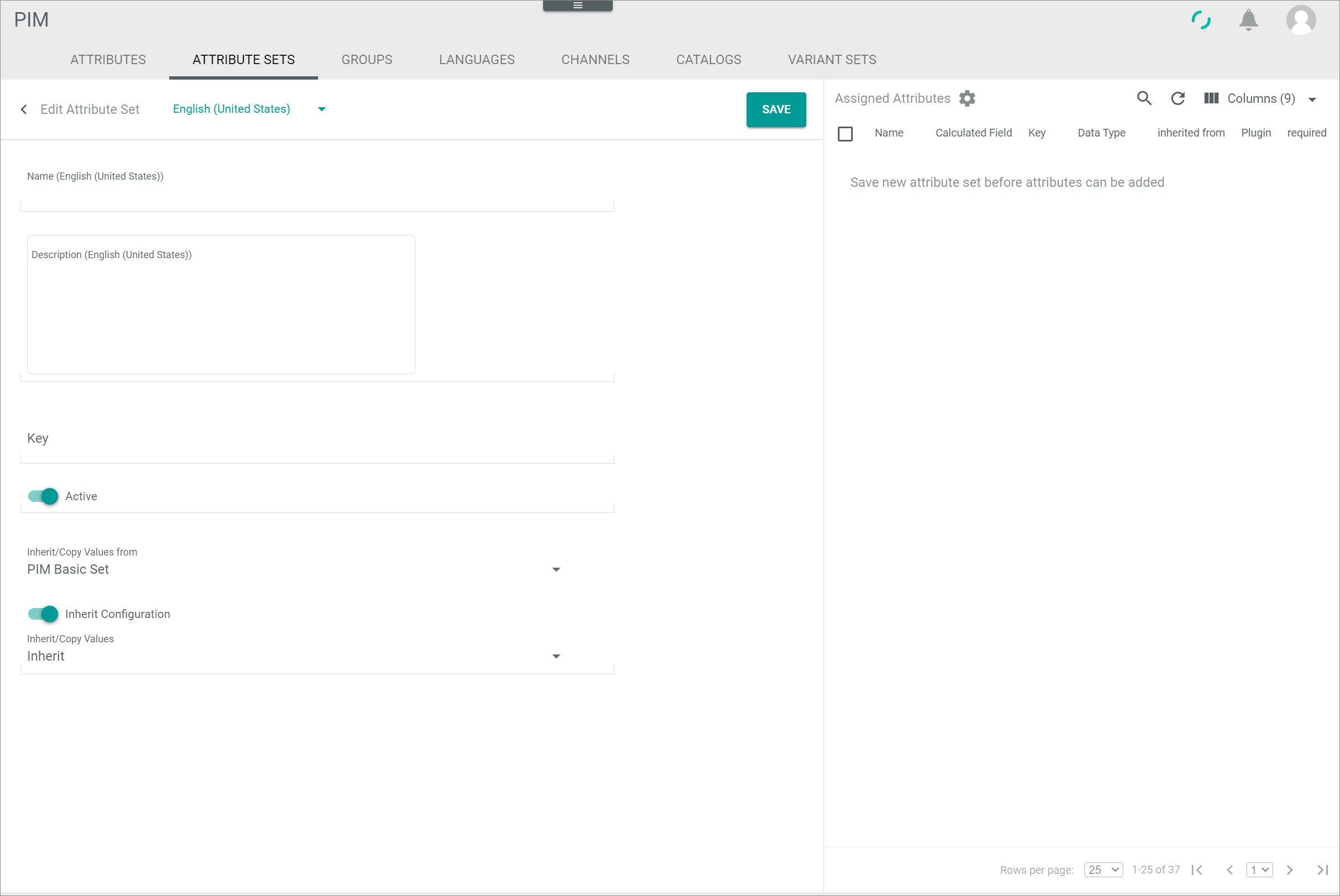Click the search icon in Assigned Attributes
1340x896 pixels.
1144,98
